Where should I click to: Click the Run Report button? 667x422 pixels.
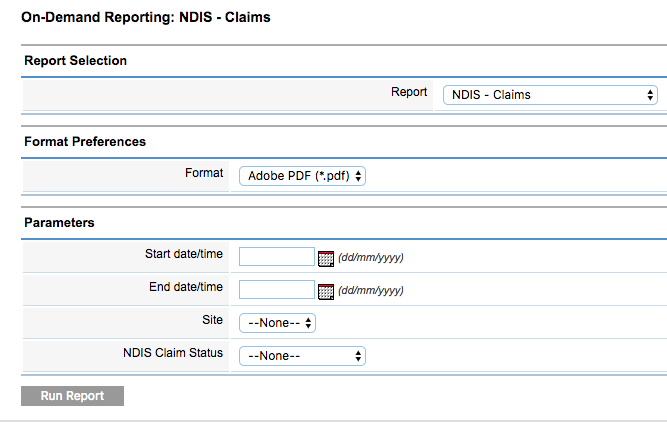[72, 396]
